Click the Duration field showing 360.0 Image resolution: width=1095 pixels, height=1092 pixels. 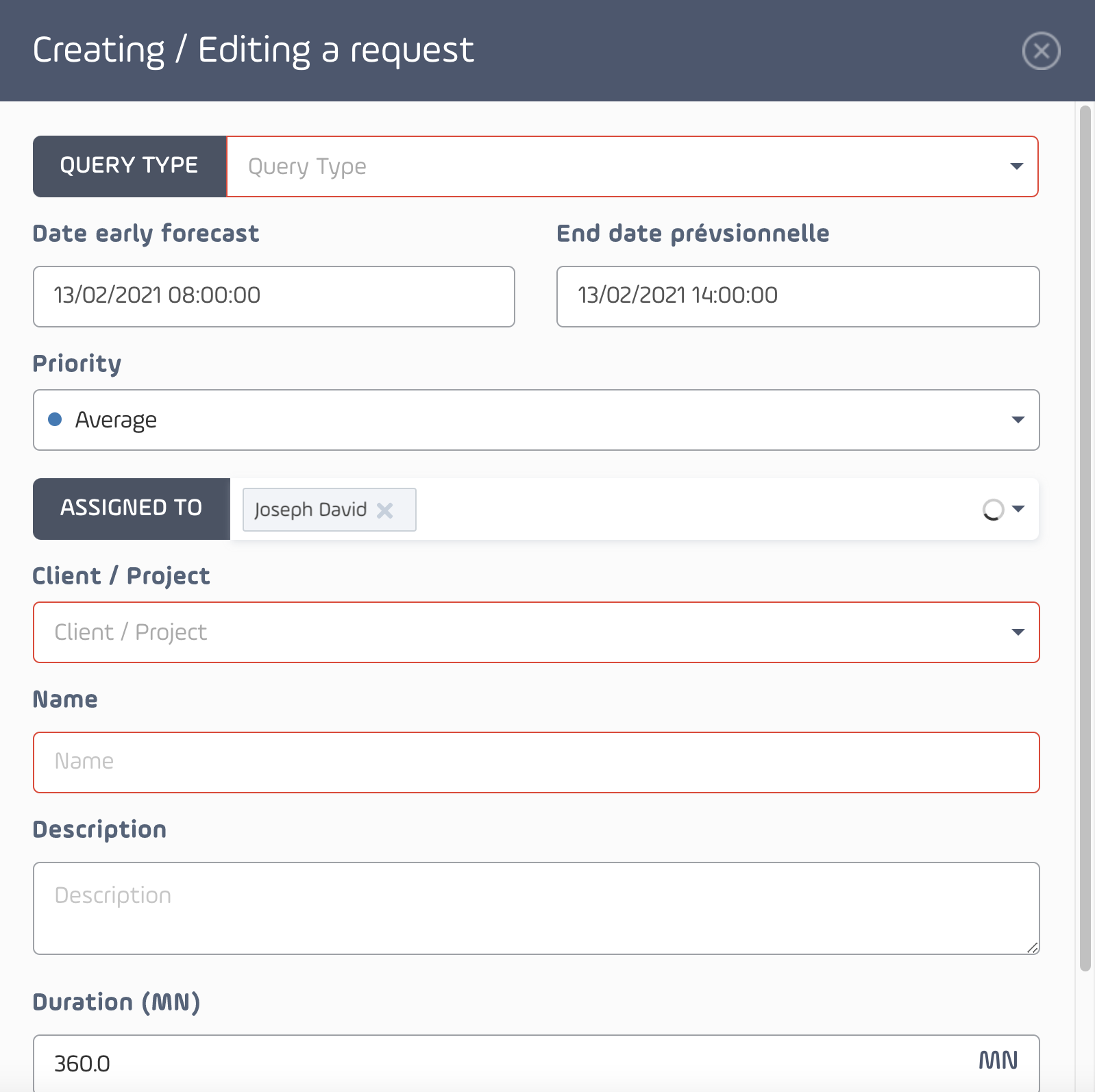click(x=537, y=1063)
